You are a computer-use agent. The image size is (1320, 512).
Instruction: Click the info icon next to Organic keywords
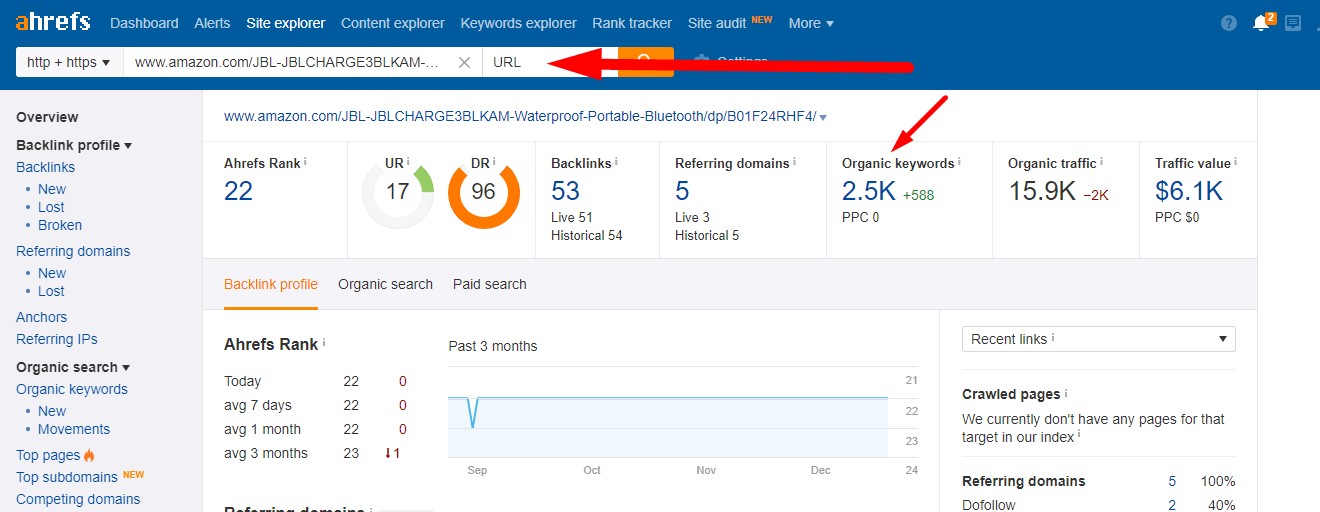[959, 162]
